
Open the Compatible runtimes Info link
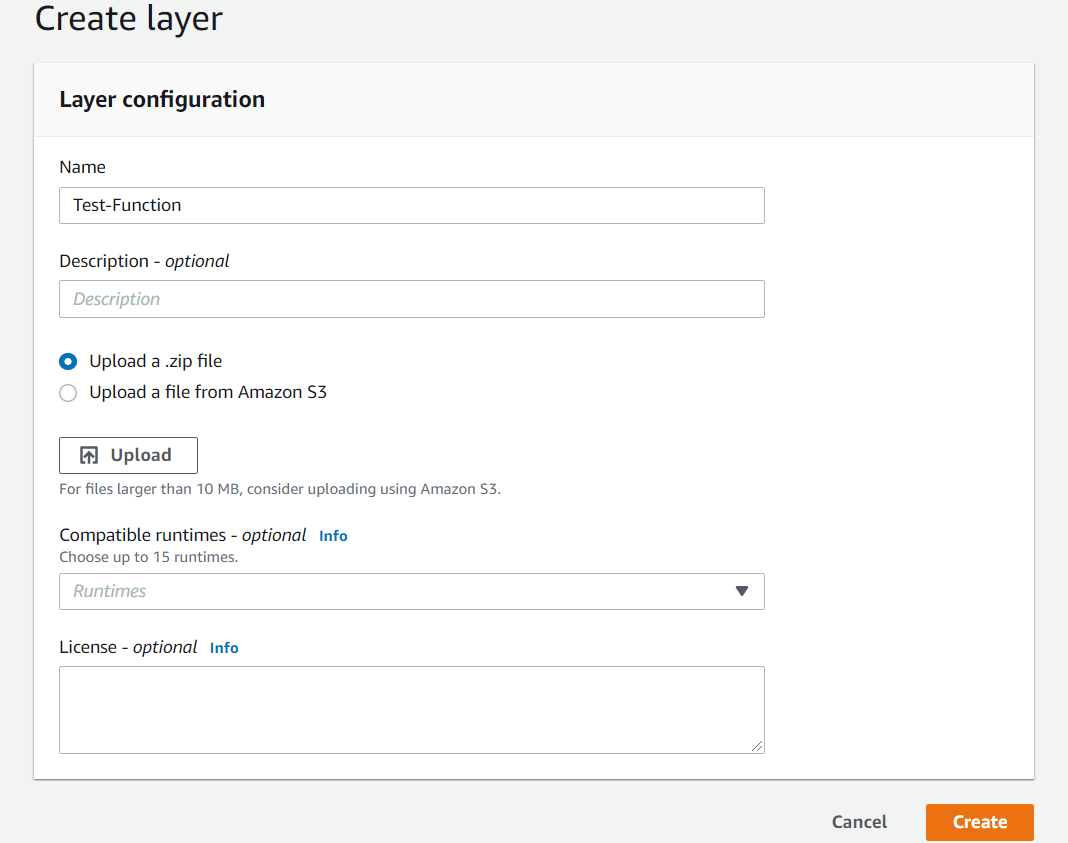point(333,535)
